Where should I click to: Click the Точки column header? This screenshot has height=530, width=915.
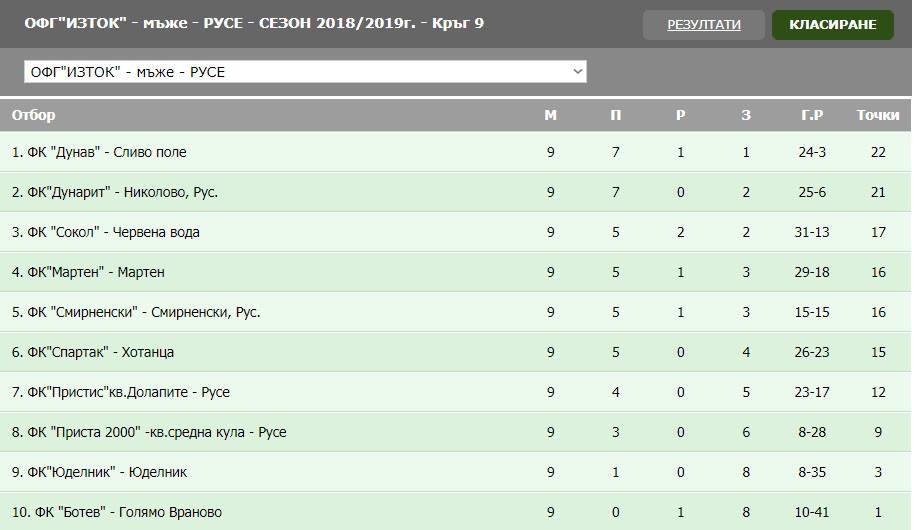pyautogui.click(x=878, y=115)
